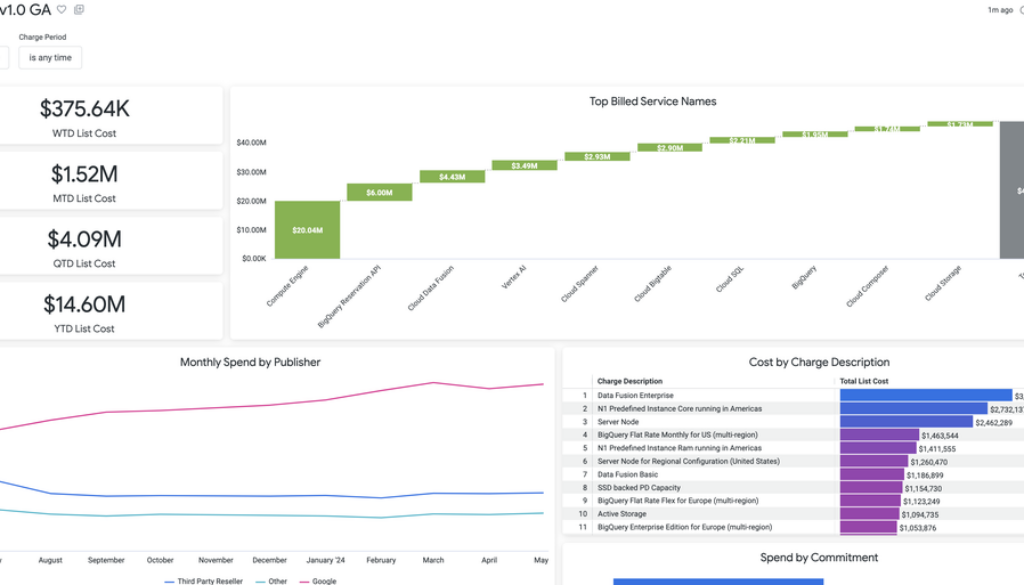
Task: Click the Active Storage purple cost bar
Action: pos(868,514)
